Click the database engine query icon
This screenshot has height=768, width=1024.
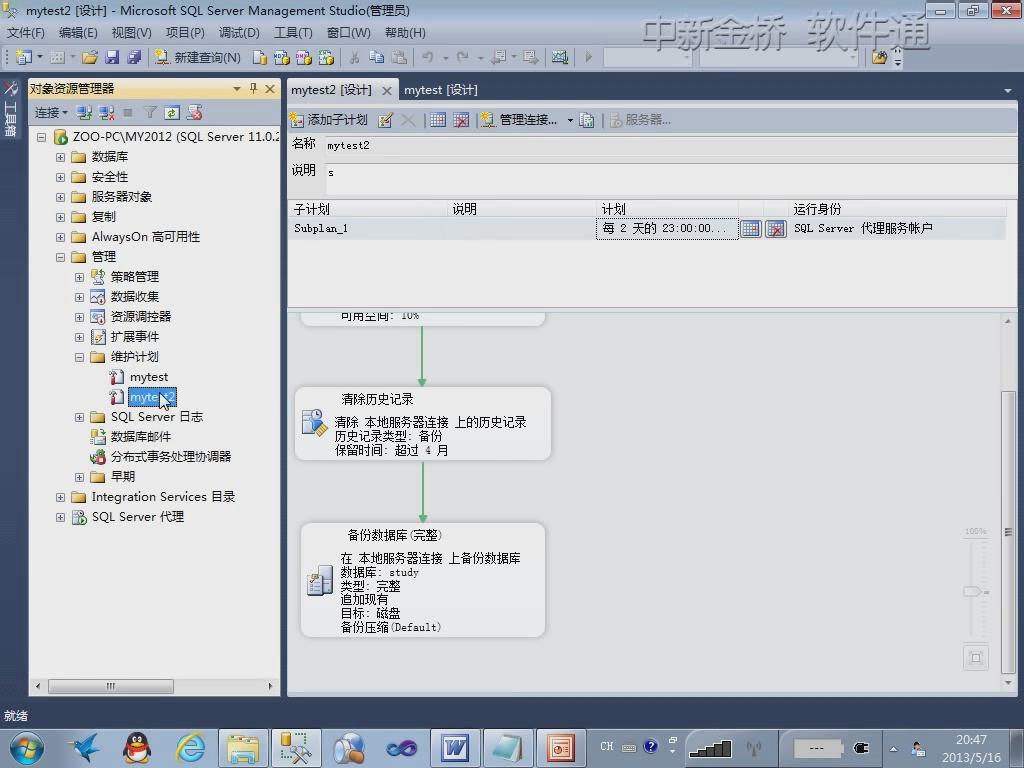259,57
